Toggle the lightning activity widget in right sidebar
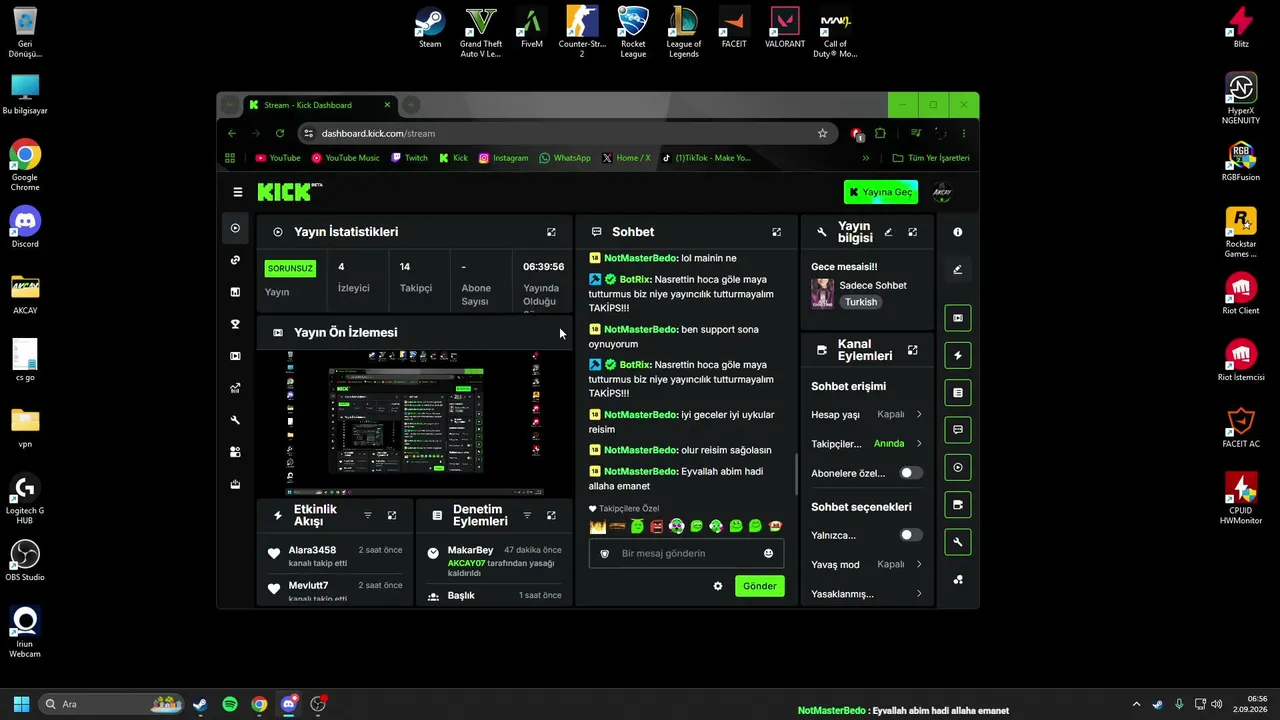This screenshot has width=1280, height=720. (x=958, y=355)
